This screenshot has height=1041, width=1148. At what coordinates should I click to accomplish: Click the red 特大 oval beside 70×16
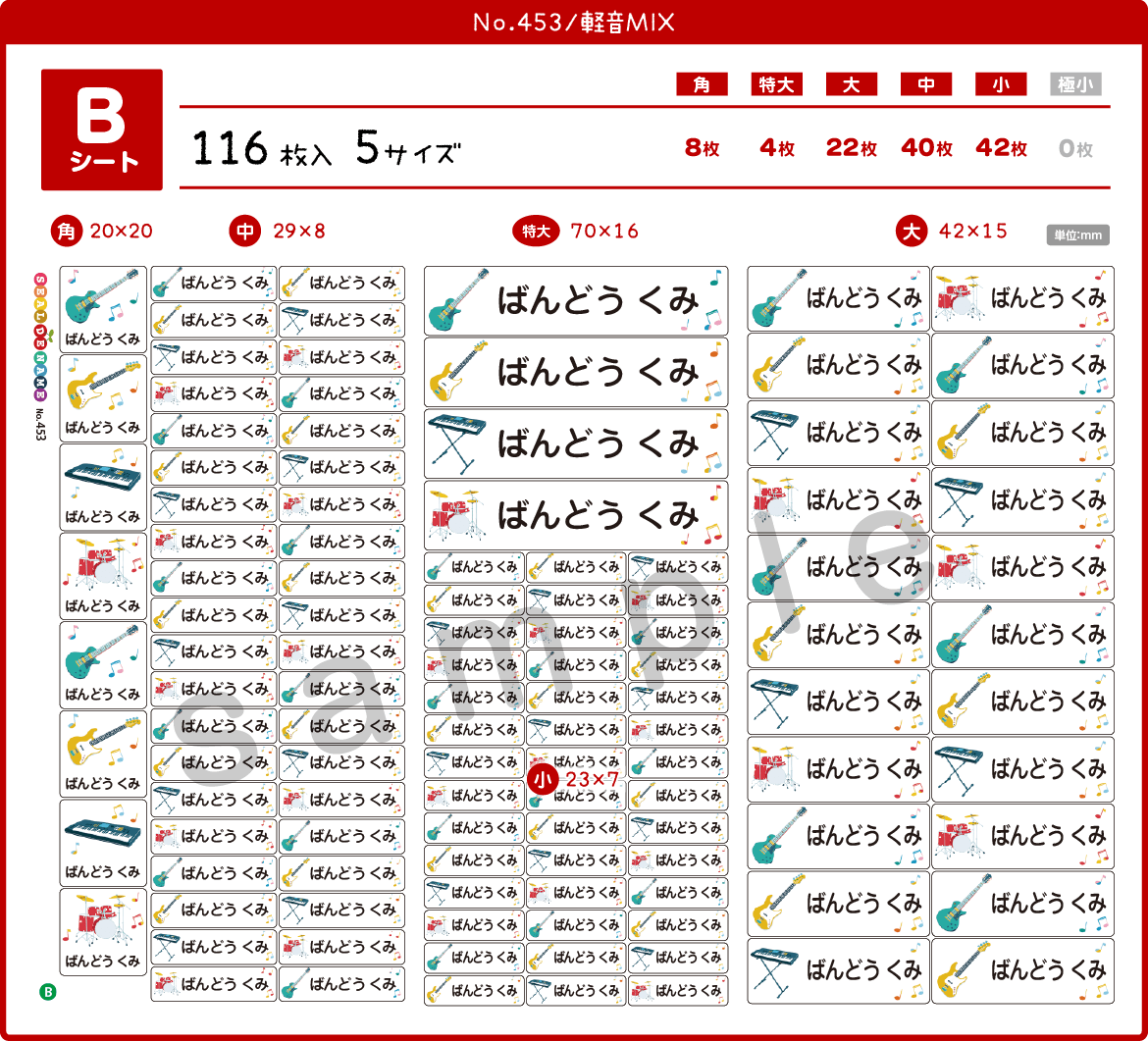536,232
